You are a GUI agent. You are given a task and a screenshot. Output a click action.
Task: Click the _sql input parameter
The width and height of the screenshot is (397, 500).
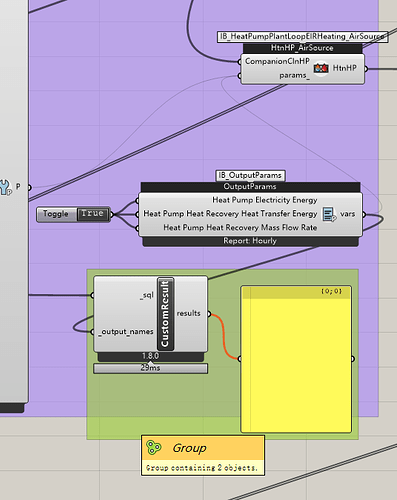click(x=147, y=295)
